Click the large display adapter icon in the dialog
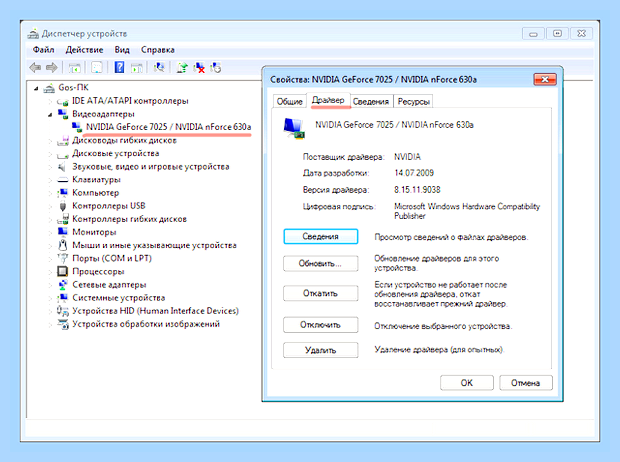 (294, 128)
